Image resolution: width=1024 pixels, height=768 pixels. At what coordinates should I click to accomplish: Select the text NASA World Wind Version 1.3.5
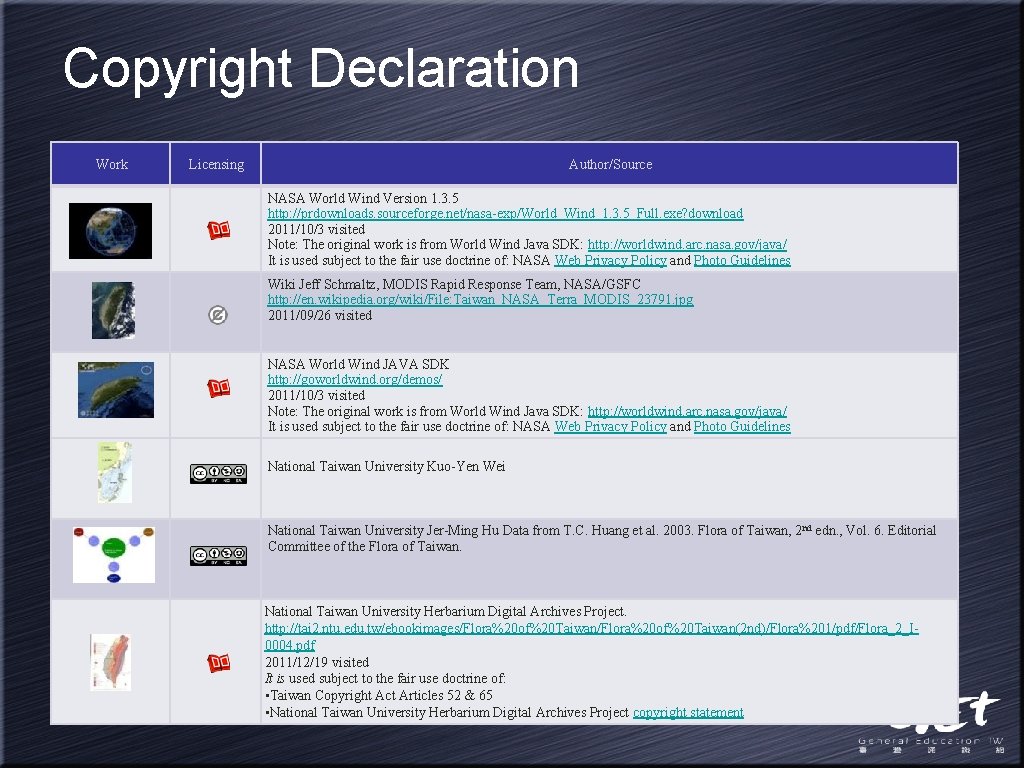[363, 198]
